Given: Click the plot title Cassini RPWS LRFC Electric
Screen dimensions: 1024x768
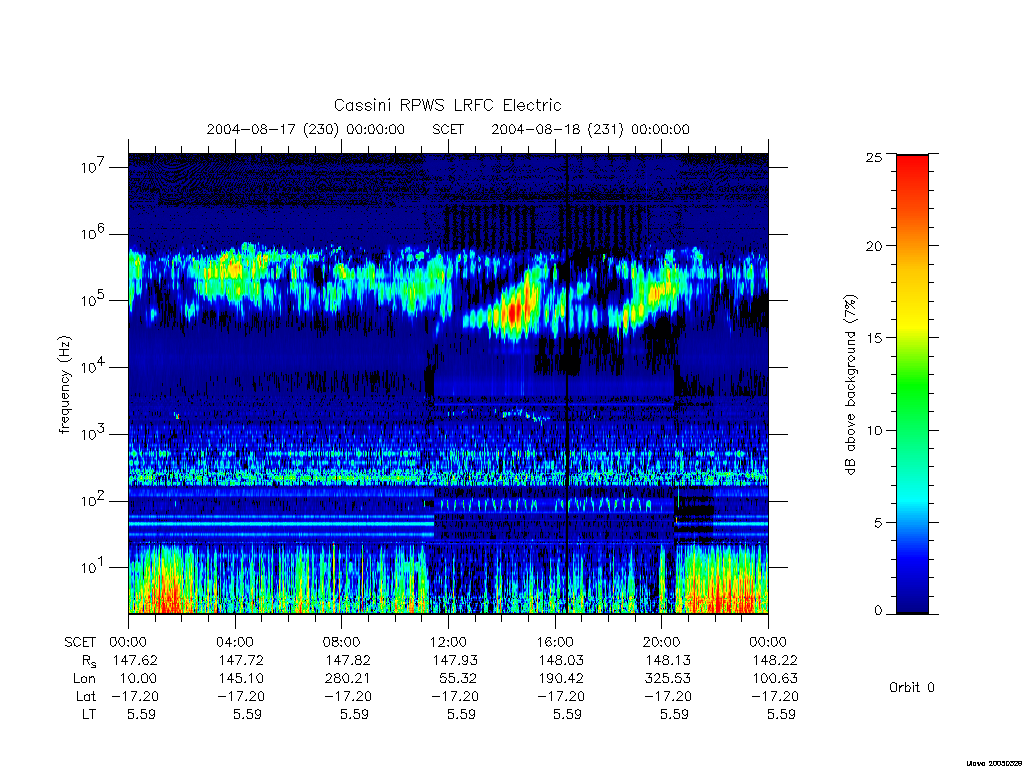Looking at the screenshot, I should coord(447,105).
